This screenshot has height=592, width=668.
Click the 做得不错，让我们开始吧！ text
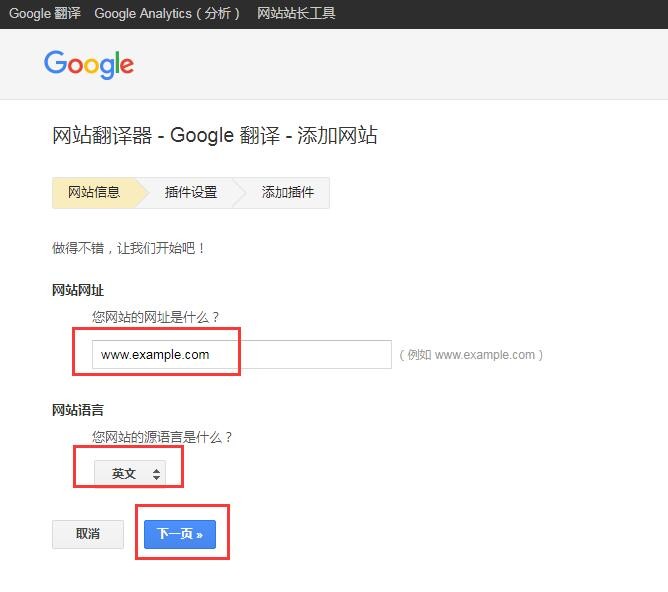click(129, 248)
